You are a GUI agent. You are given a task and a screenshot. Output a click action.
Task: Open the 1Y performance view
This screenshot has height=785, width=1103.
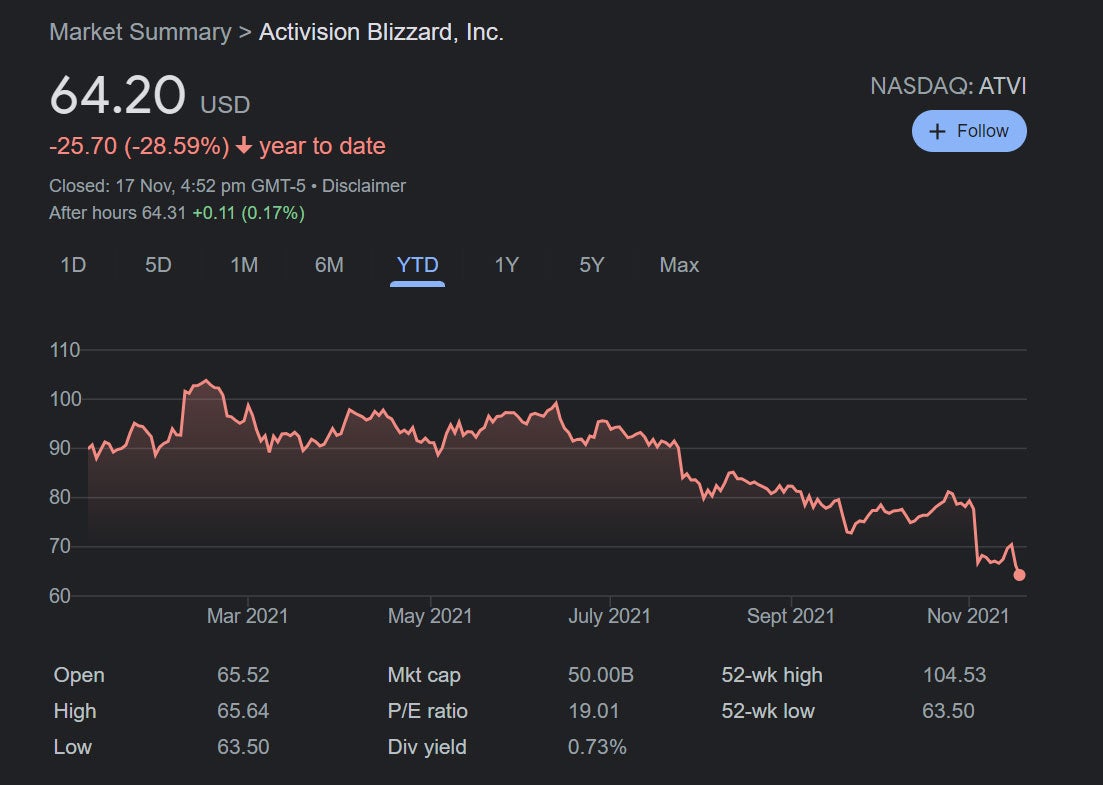pos(506,265)
